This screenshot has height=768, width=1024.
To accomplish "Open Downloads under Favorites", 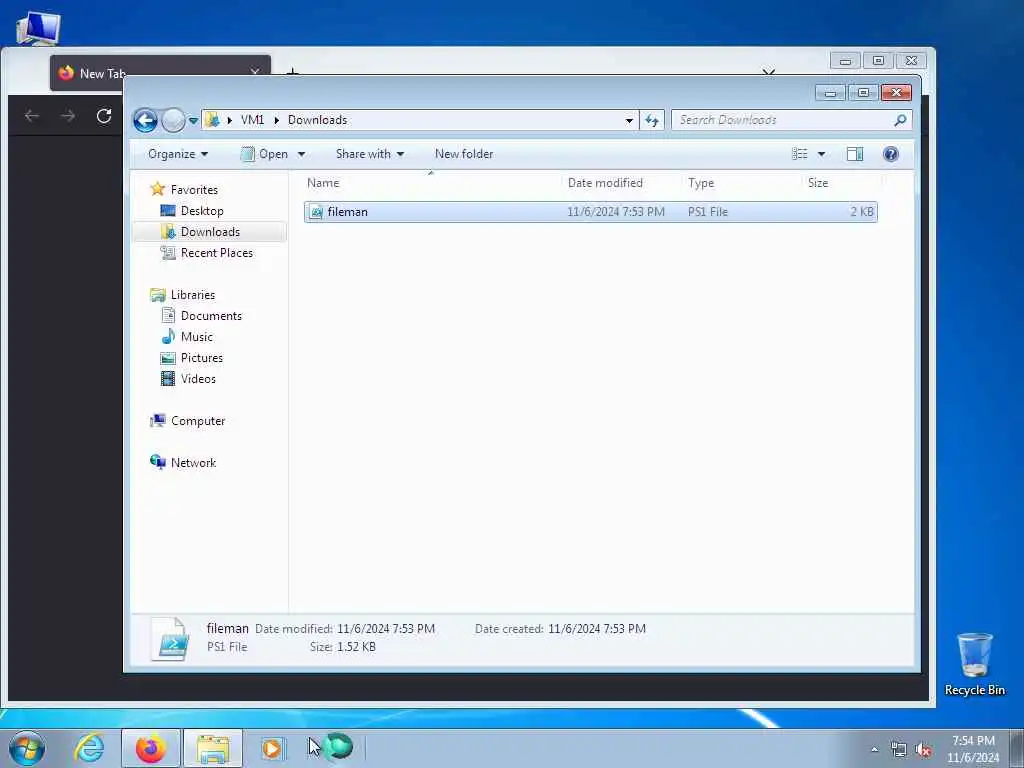I will (x=210, y=232).
